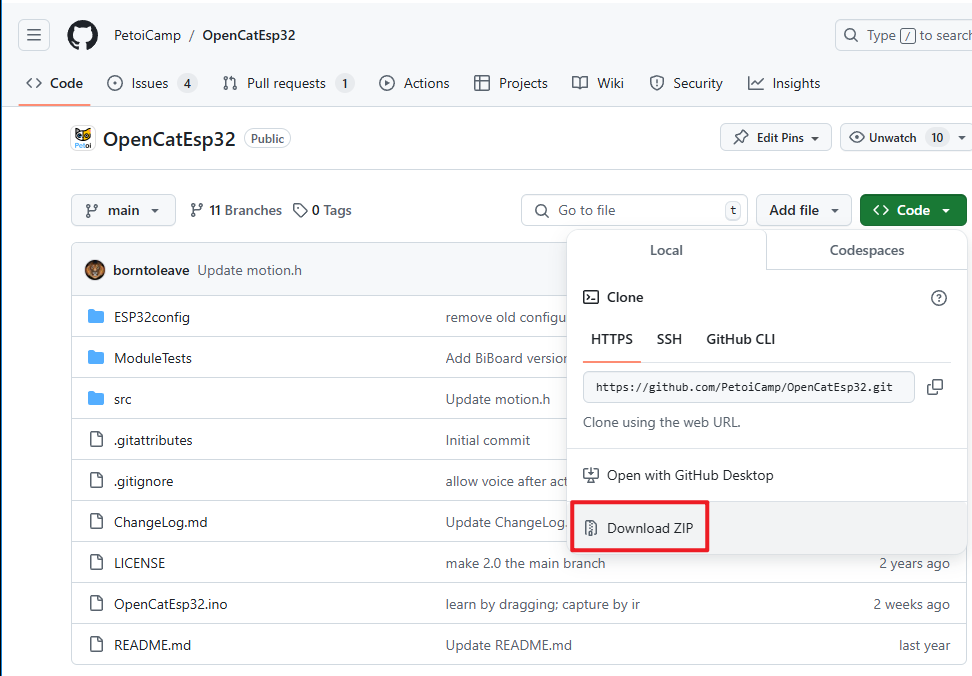The image size is (972, 676).
Task: Switch to the Codespaces tab
Action: [x=867, y=250]
